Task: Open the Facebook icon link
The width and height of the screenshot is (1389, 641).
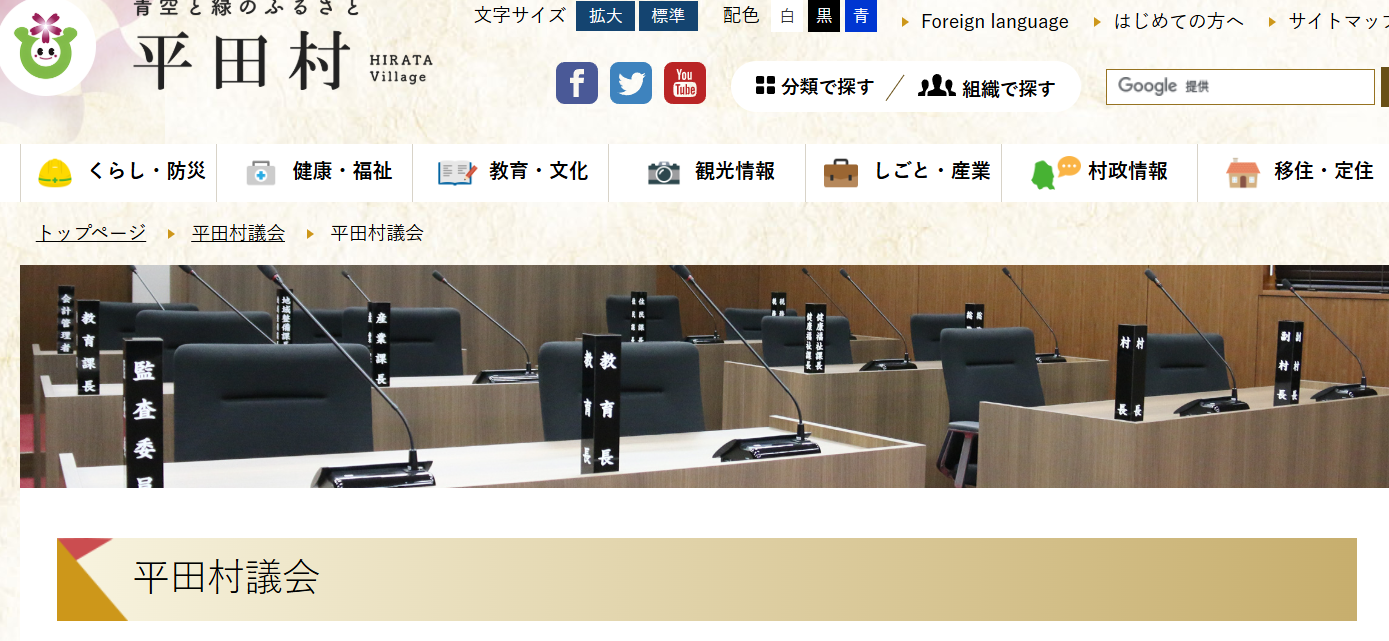Action: tap(576, 83)
